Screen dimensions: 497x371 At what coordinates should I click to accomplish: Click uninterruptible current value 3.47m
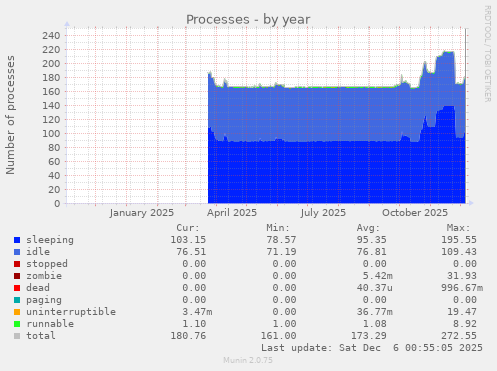(x=197, y=312)
